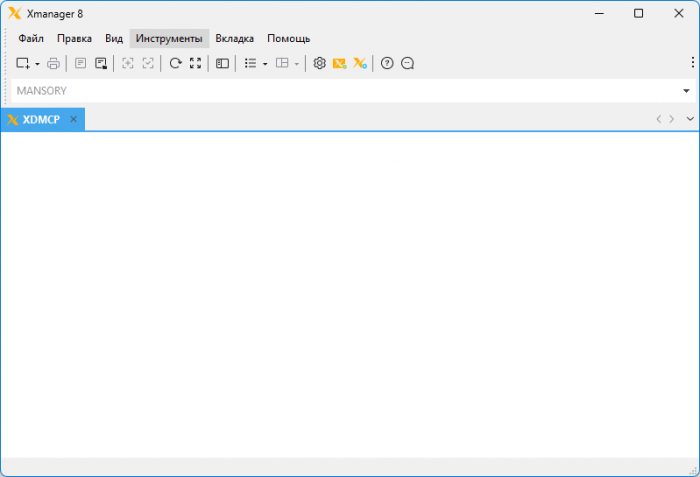Open the Помощь menu

click(288, 39)
